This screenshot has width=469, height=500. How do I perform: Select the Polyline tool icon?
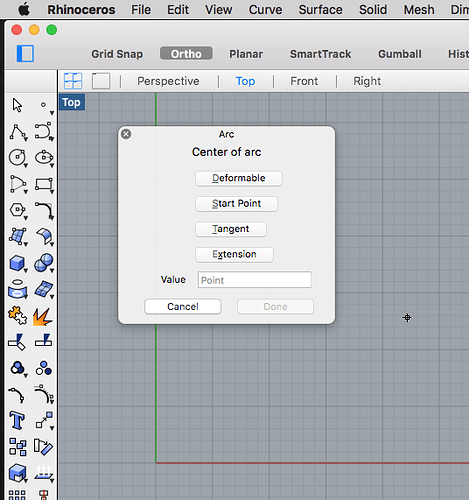pos(18,132)
